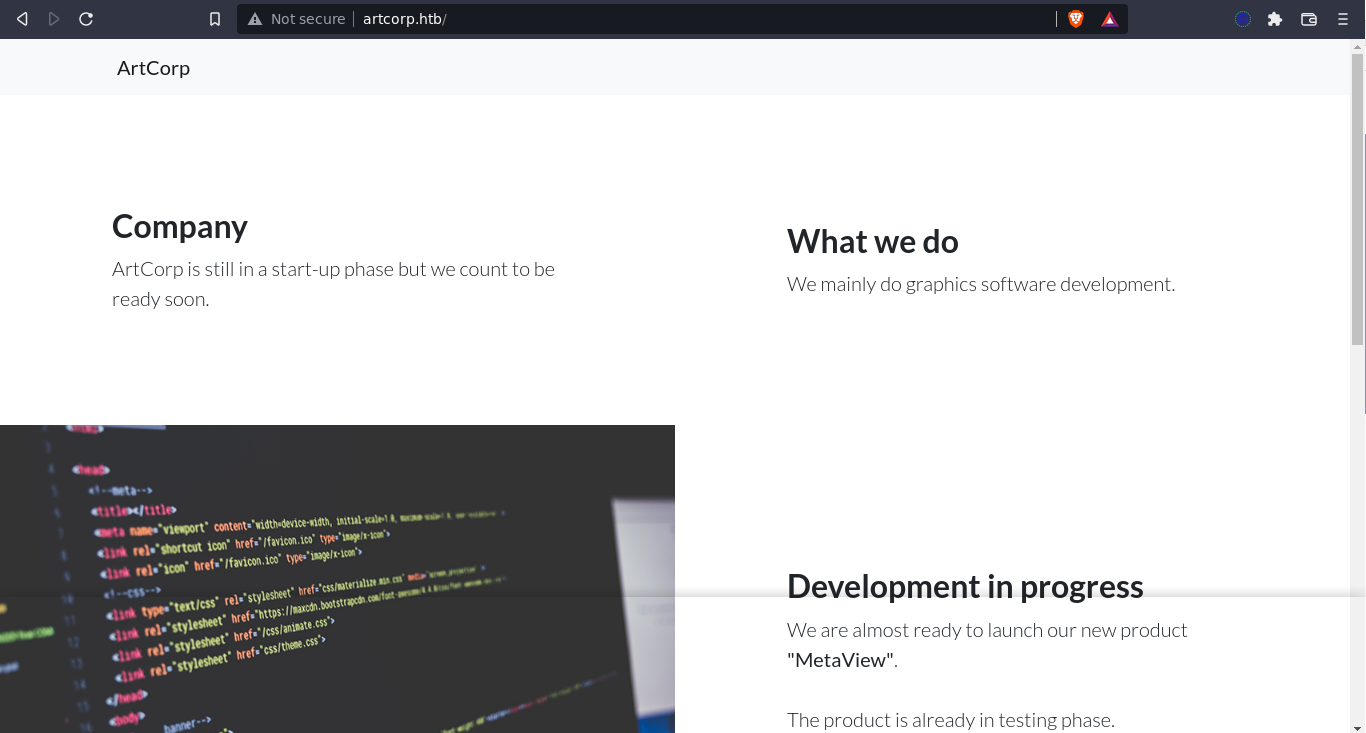The image size is (1366, 733).
Task: Click the Development in progress heading
Action: pyautogui.click(x=965, y=586)
